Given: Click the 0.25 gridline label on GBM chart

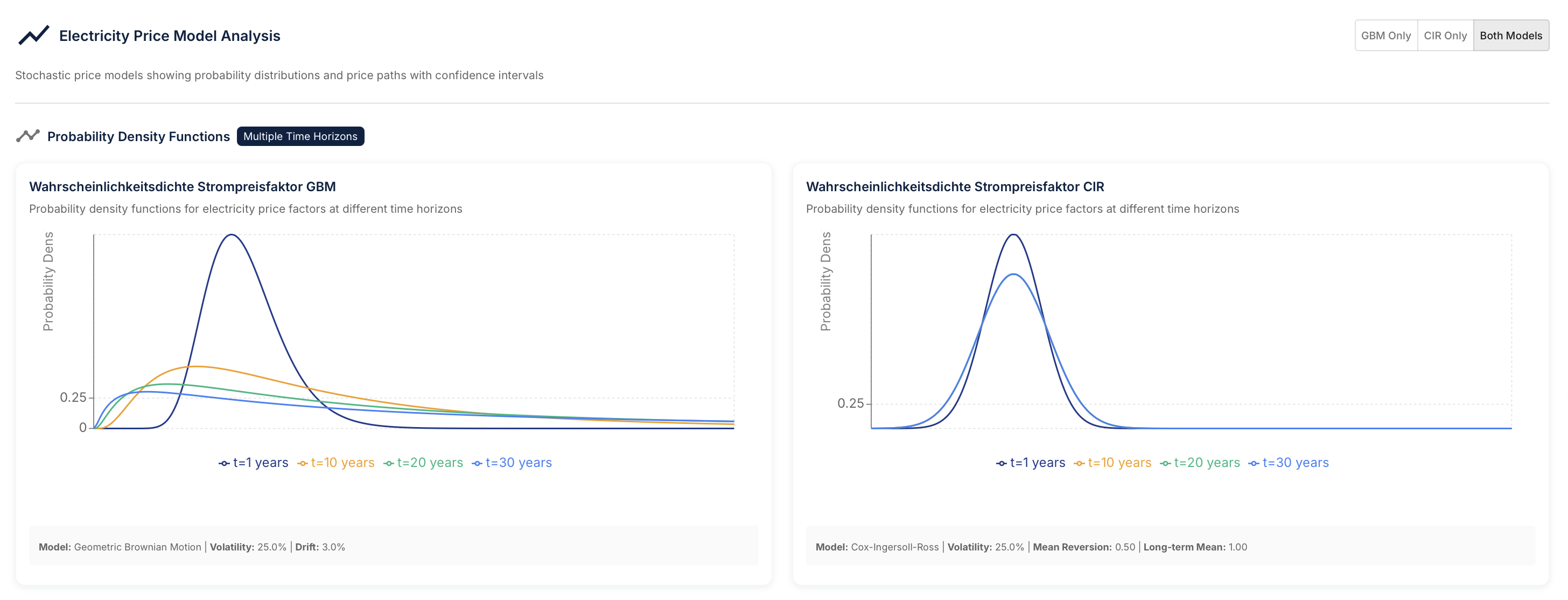Looking at the screenshot, I should (73, 396).
